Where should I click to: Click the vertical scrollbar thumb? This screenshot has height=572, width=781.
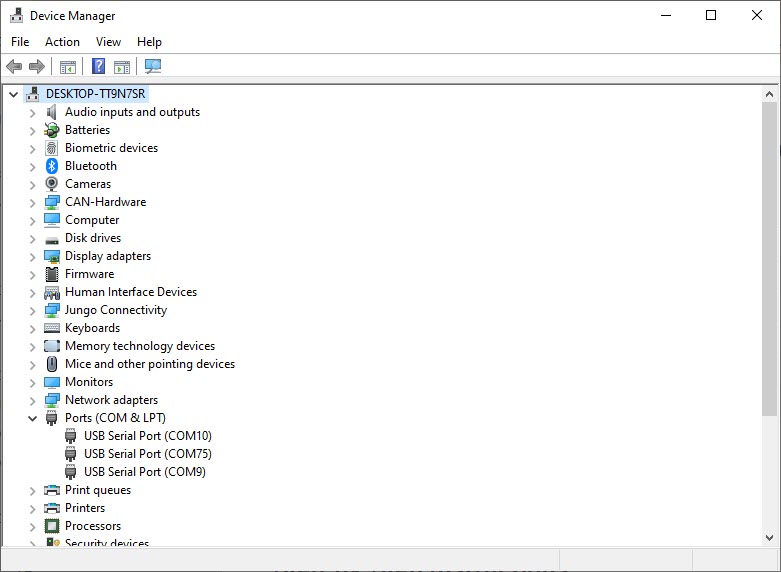point(770,258)
